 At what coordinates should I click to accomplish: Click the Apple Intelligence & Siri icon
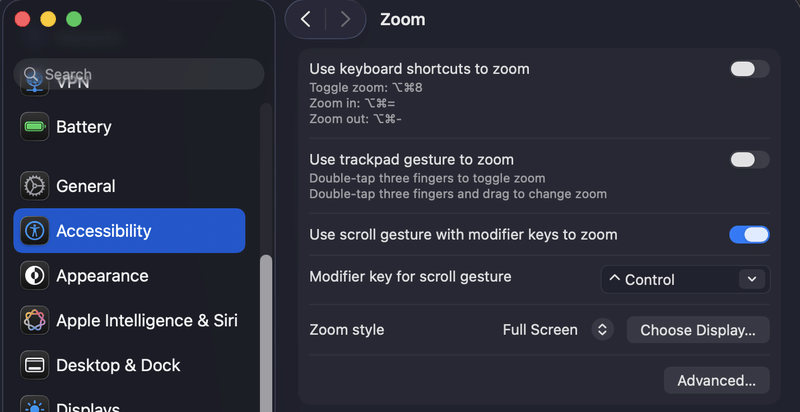pyautogui.click(x=35, y=321)
